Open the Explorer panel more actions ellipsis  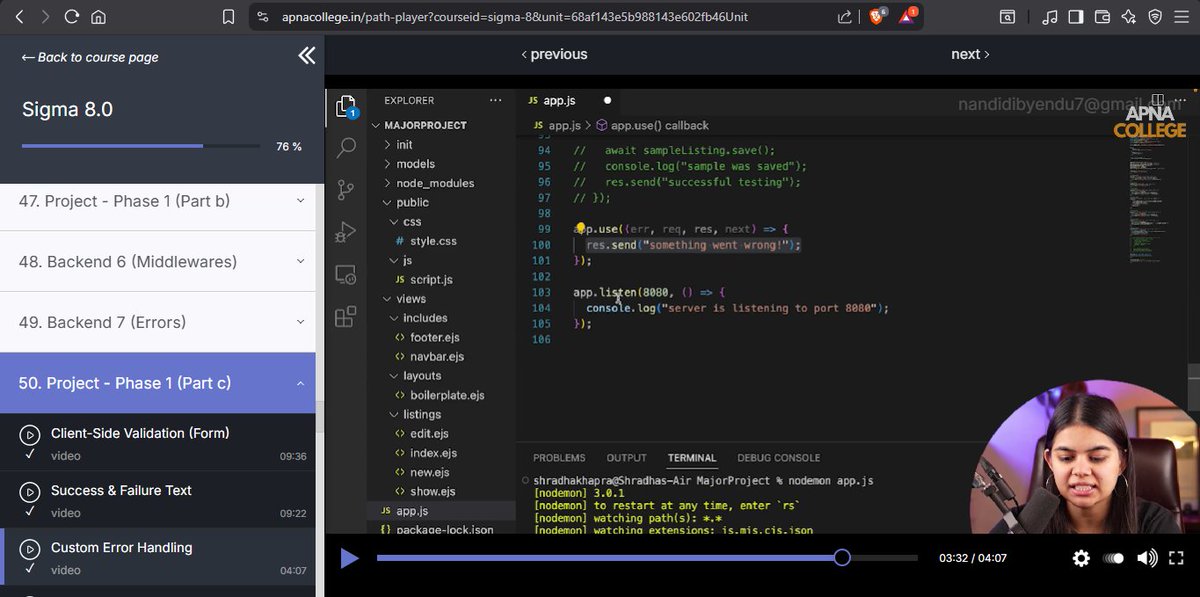pyautogui.click(x=495, y=100)
